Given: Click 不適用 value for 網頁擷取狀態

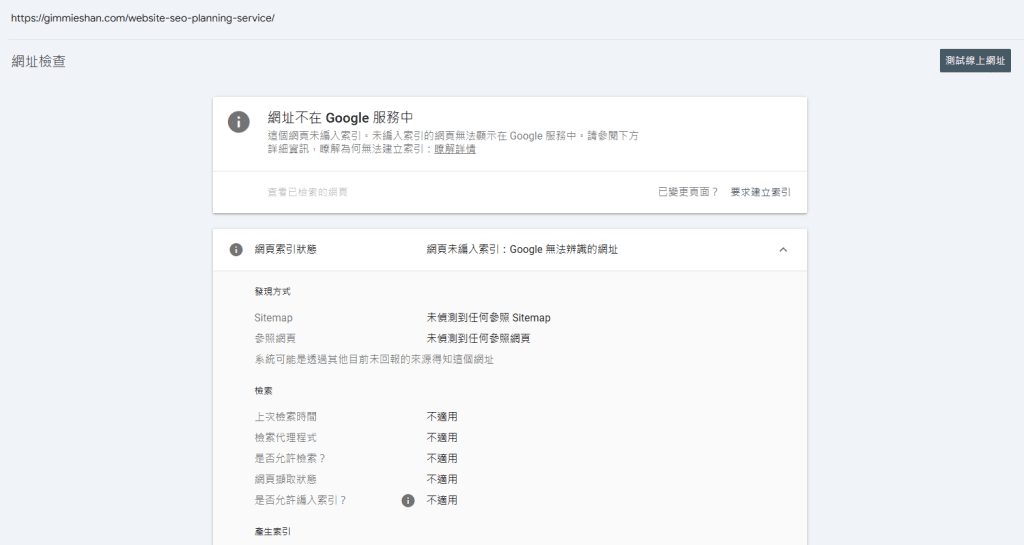Looking at the screenshot, I should coord(442,479).
